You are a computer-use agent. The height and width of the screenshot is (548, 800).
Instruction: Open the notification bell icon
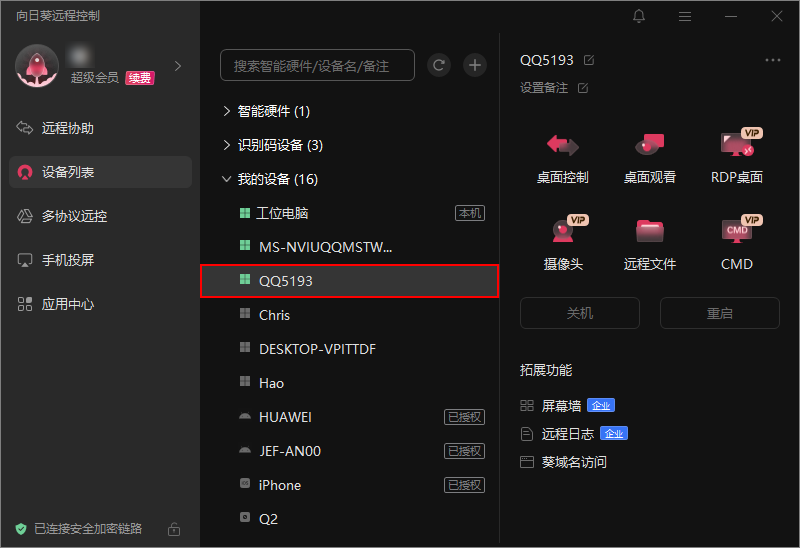point(639,16)
